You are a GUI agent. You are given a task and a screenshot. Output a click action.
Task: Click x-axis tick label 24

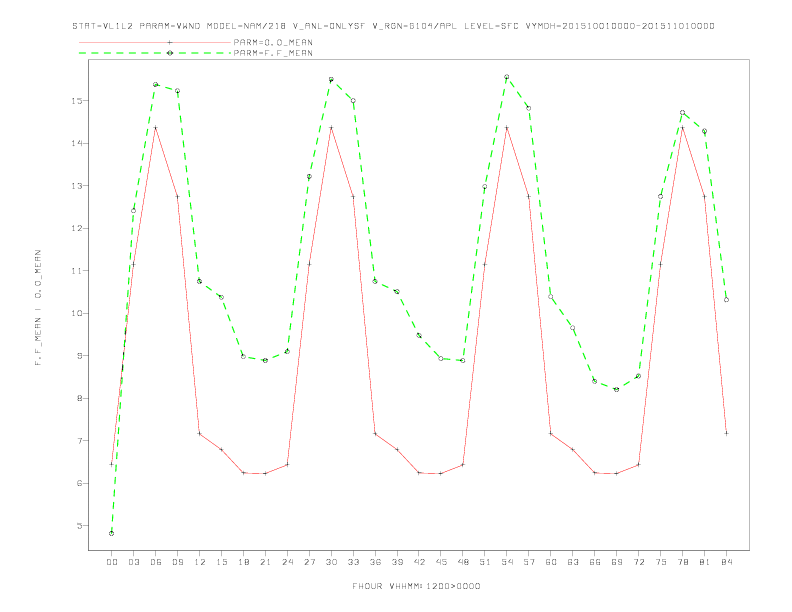point(287,562)
